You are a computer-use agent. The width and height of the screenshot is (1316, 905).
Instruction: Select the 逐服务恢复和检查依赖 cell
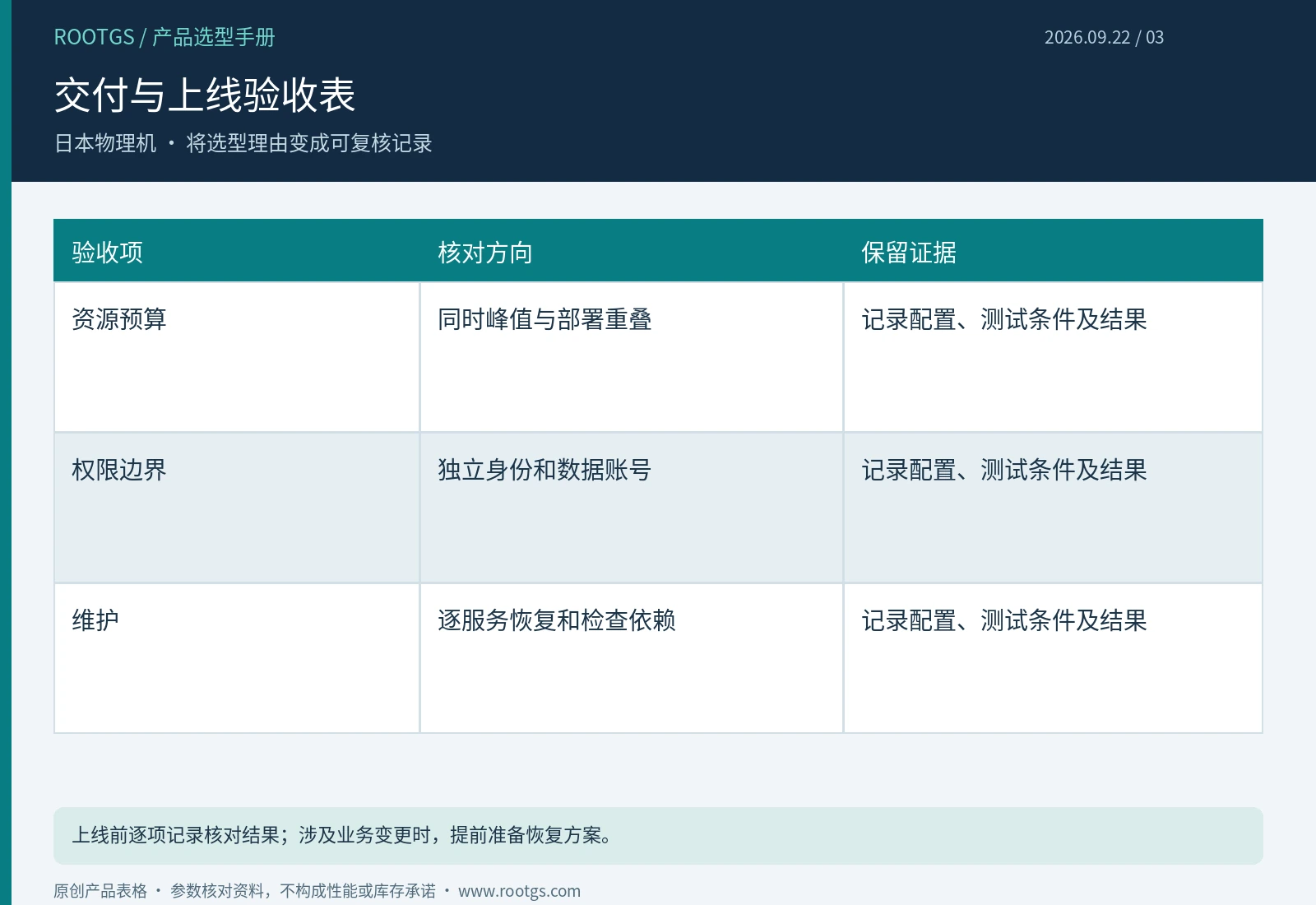coord(632,658)
